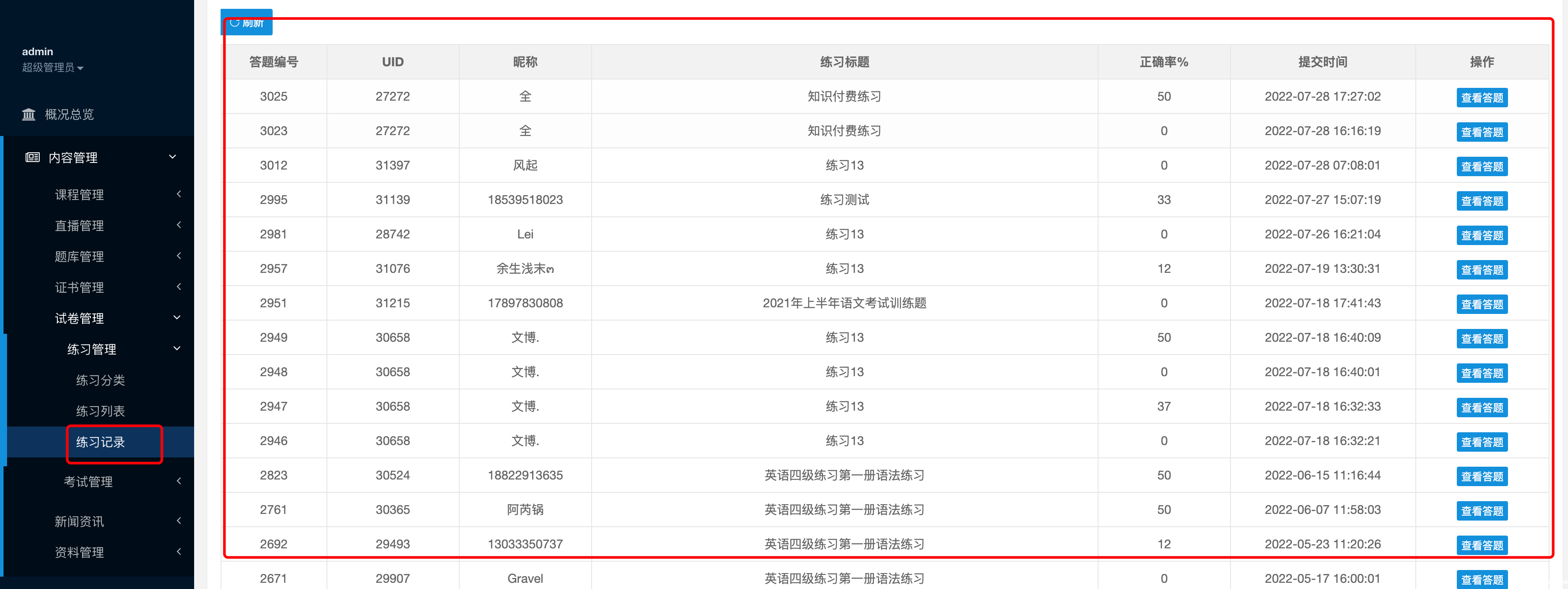Image resolution: width=1568 pixels, height=589 pixels.
Task: Collapse the practice management submenu
Action: (176, 349)
